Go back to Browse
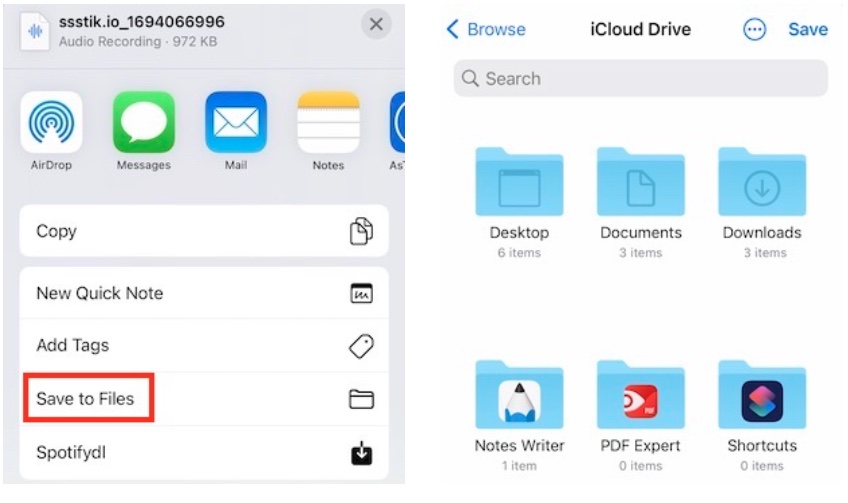This screenshot has width=848, height=503. pos(486,29)
